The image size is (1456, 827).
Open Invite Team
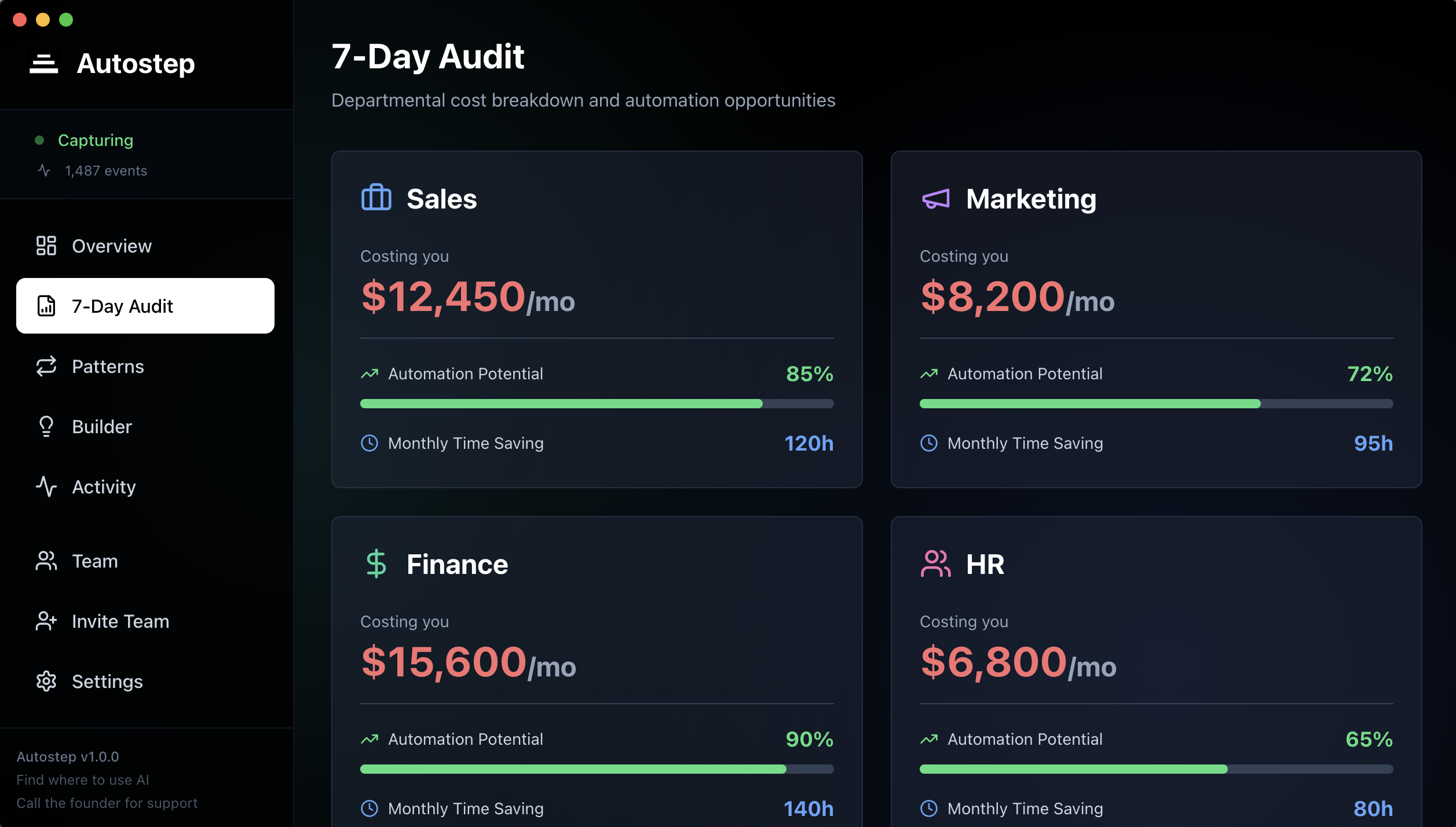click(x=120, y=621)
